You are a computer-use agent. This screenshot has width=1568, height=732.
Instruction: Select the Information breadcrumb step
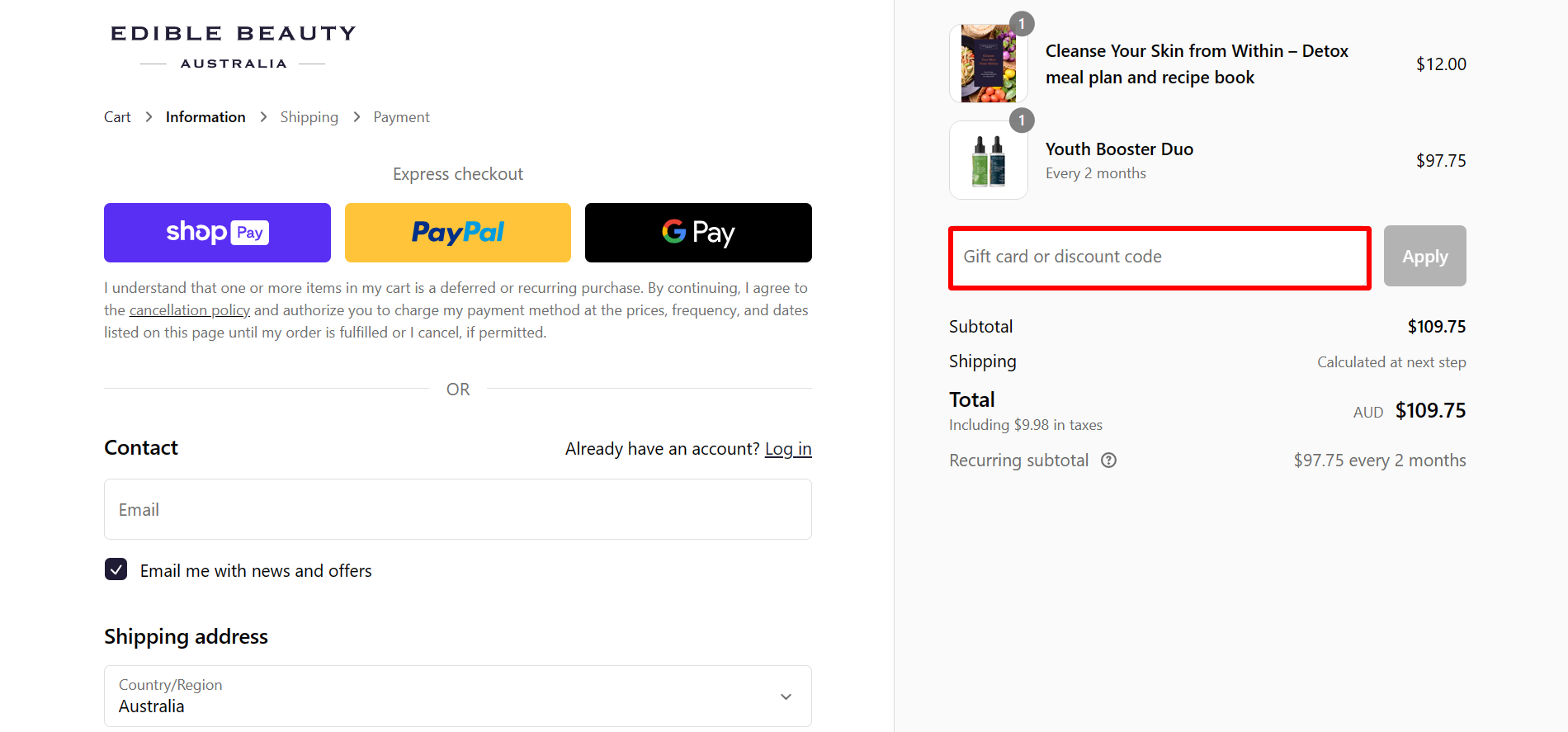(205, 117)
